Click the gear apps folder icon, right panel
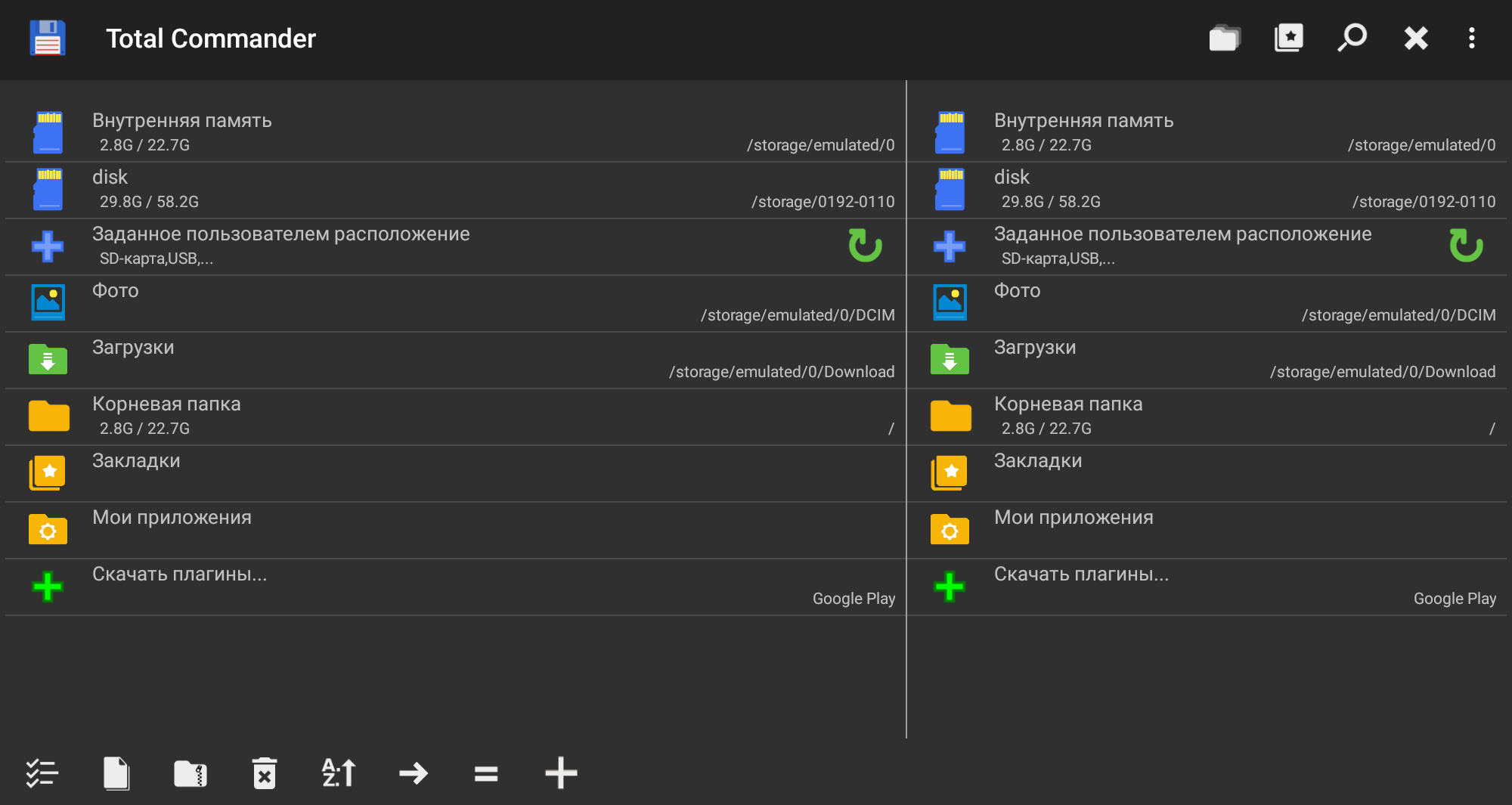The image size is (1512, 805). click(950, 529)
